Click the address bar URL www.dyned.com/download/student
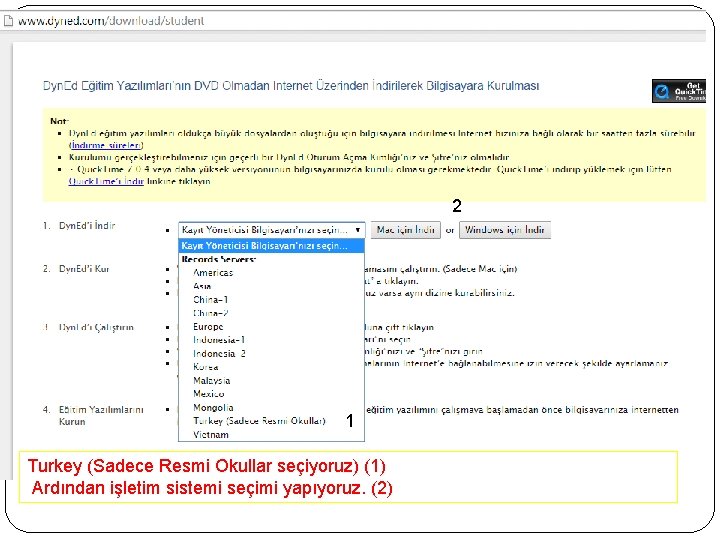 (x=111, y=21)
